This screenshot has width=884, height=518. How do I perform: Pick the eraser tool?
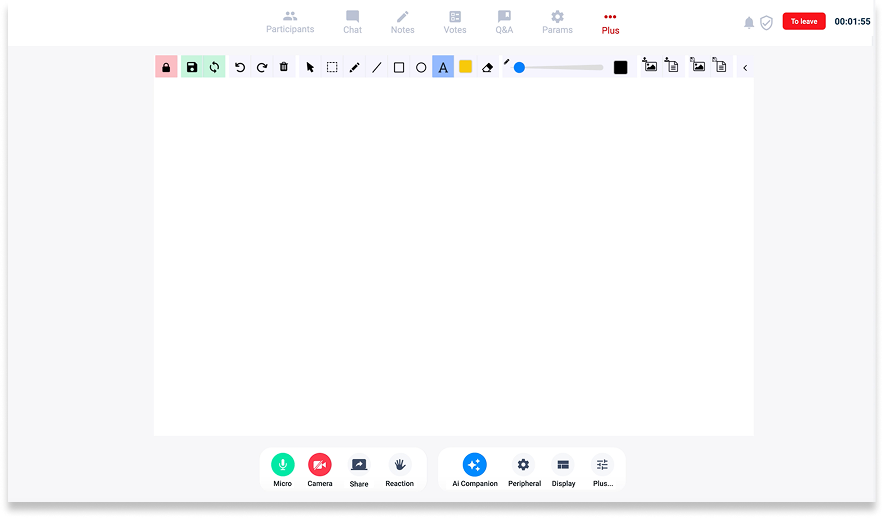pyautogui.click(x=488, y=67)
